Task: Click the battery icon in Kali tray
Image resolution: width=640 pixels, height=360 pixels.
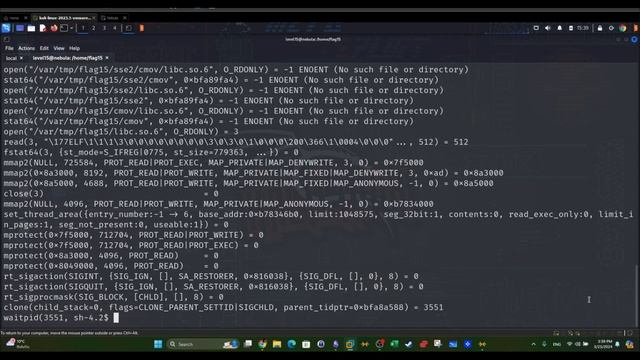Action: [x=571, y=28]
